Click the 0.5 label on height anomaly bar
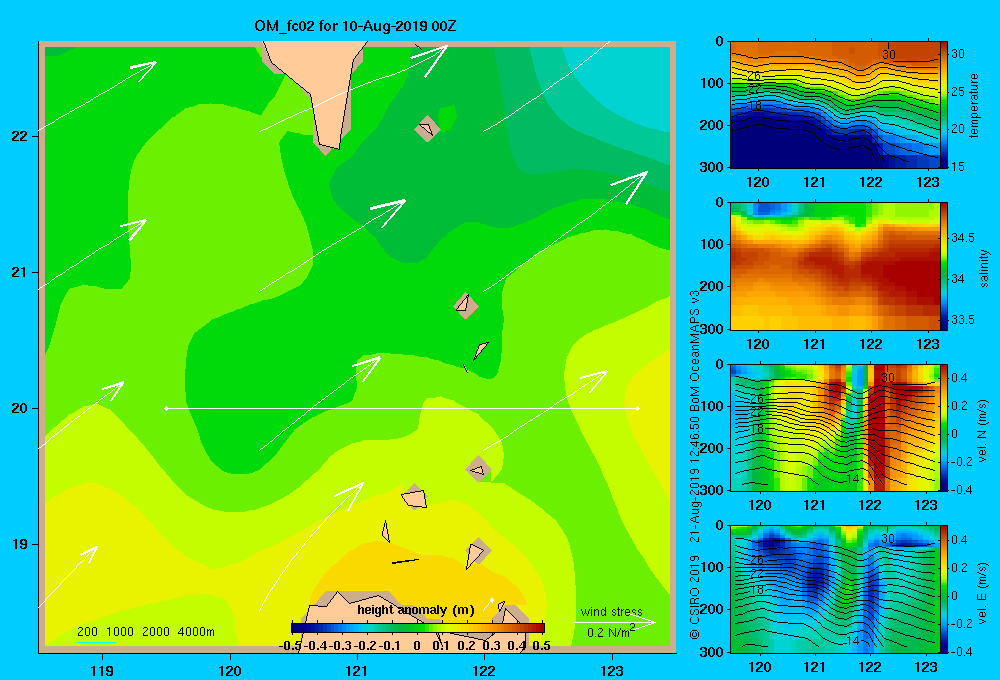Viewport: 1000px width, 680px height. 541,646
